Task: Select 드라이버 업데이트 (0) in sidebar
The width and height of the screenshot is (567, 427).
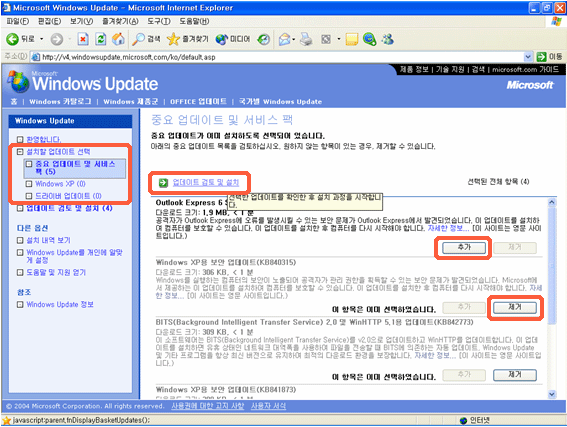Action: coord(68,196)
